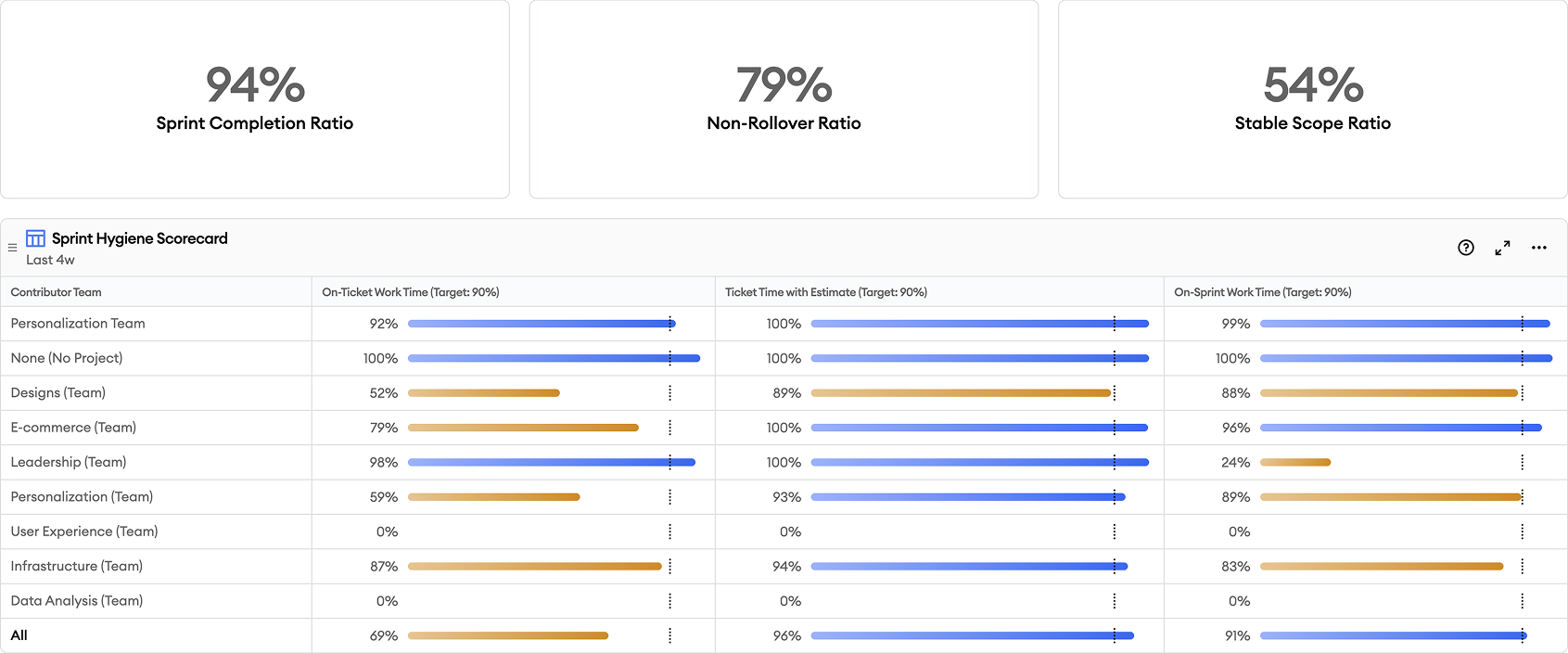Screen dimensions: 1568x653
Task: Click Infrastructure's 87% progress bar
Action: tap(533, 566)
